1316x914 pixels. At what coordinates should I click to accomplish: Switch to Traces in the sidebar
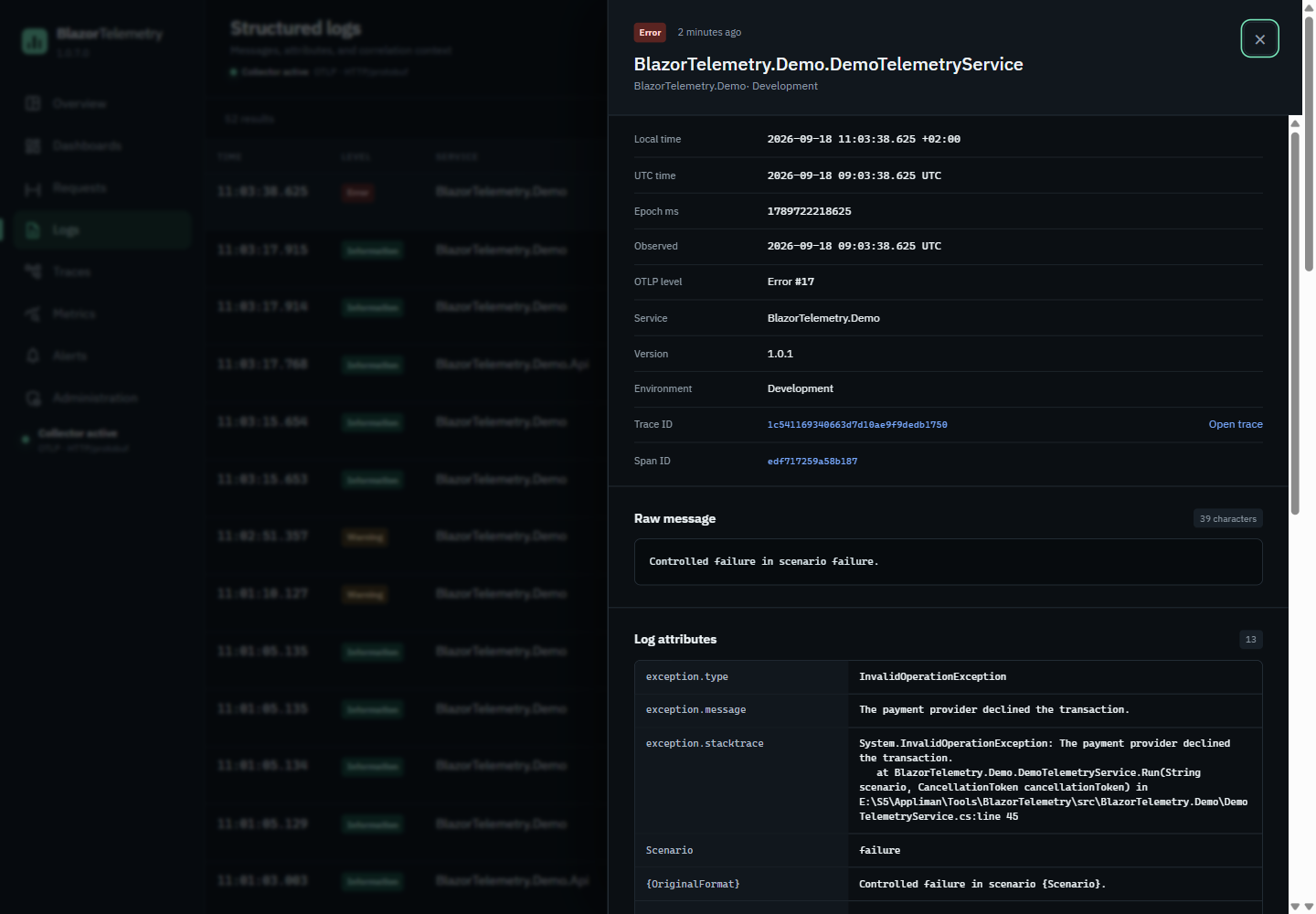tap(102, 272)
